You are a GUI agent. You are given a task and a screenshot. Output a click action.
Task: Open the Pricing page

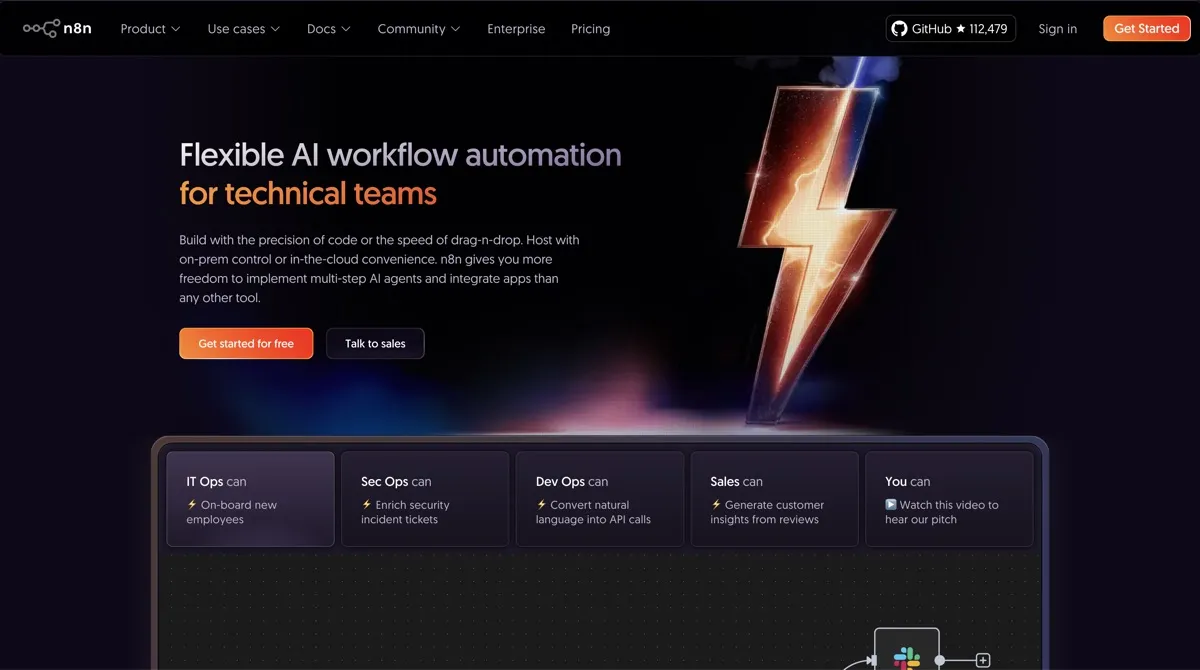pos(590,28)
